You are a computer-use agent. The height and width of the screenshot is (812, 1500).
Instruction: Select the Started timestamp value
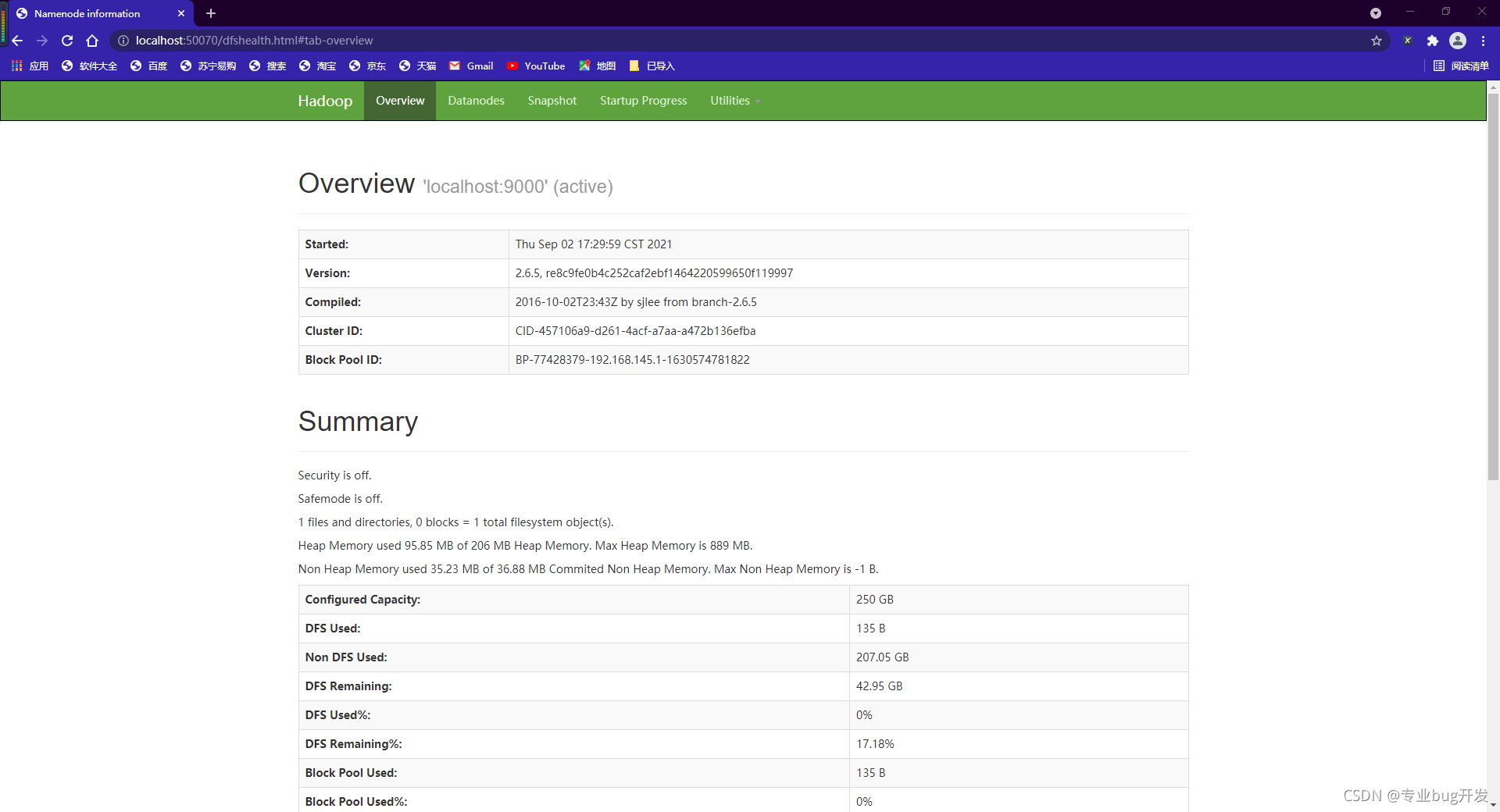click(594, 244)
